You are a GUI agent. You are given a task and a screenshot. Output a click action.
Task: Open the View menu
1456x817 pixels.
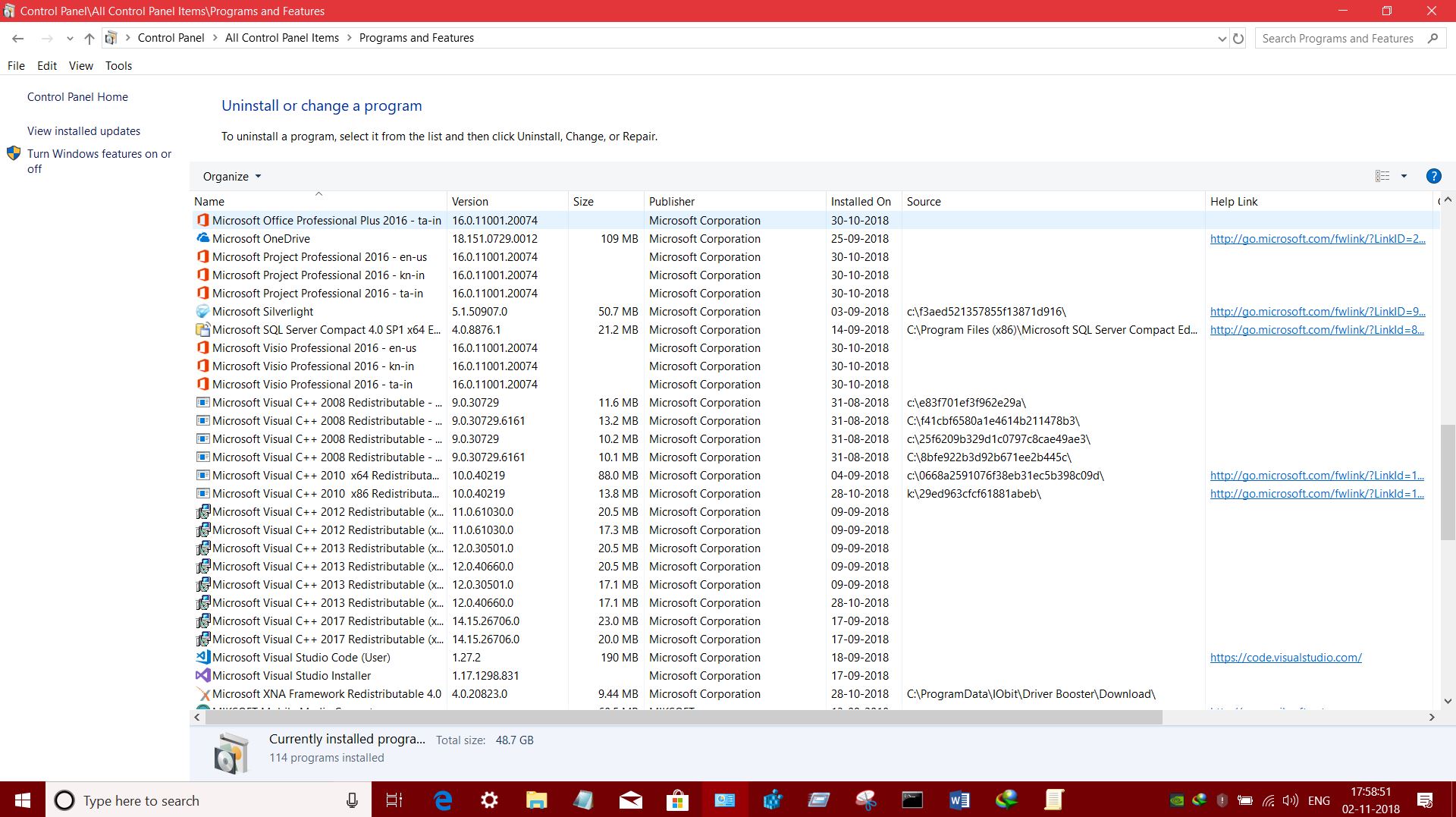pyautogui.click(x=81, y=66)
